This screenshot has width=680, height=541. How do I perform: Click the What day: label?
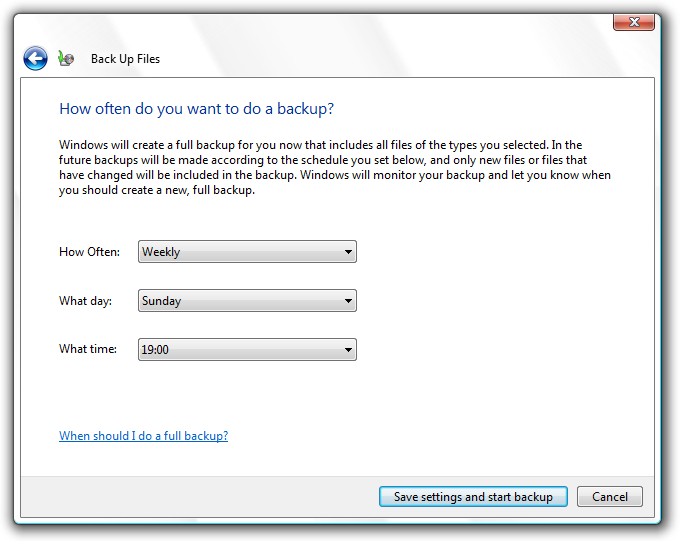click(x=85, y=301)
